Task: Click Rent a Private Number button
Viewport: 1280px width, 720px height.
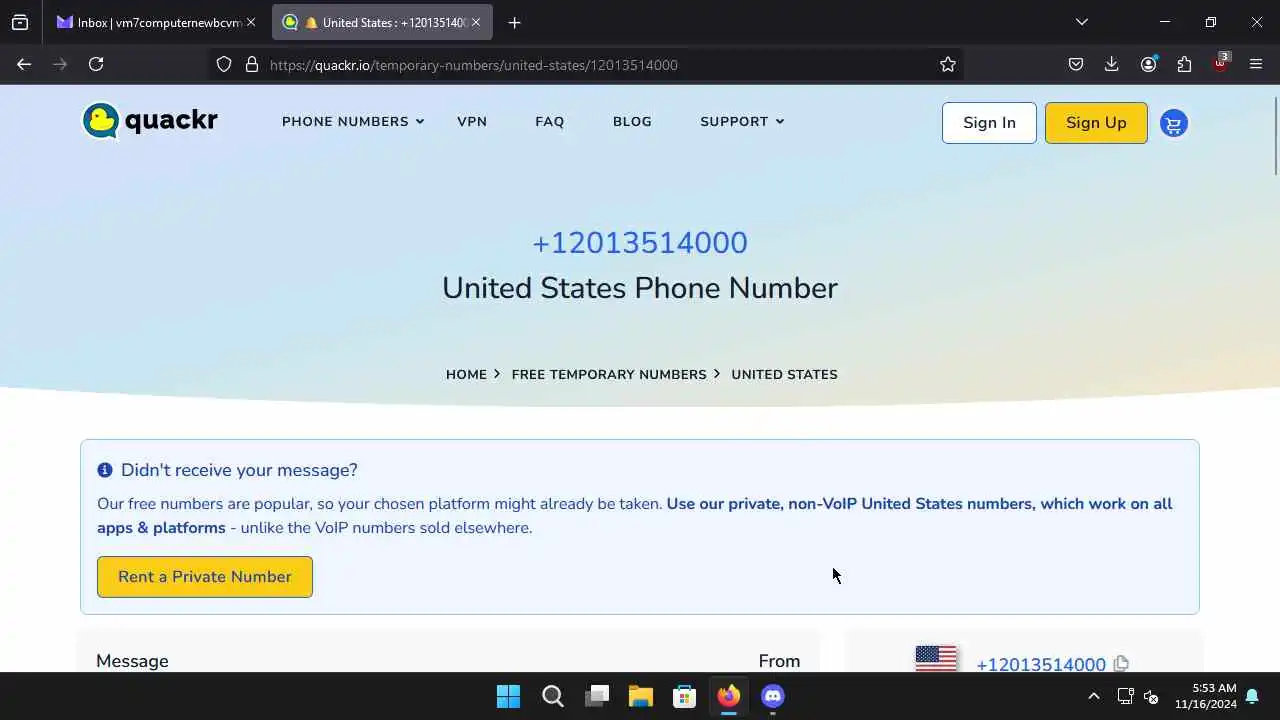Action: 205,577
